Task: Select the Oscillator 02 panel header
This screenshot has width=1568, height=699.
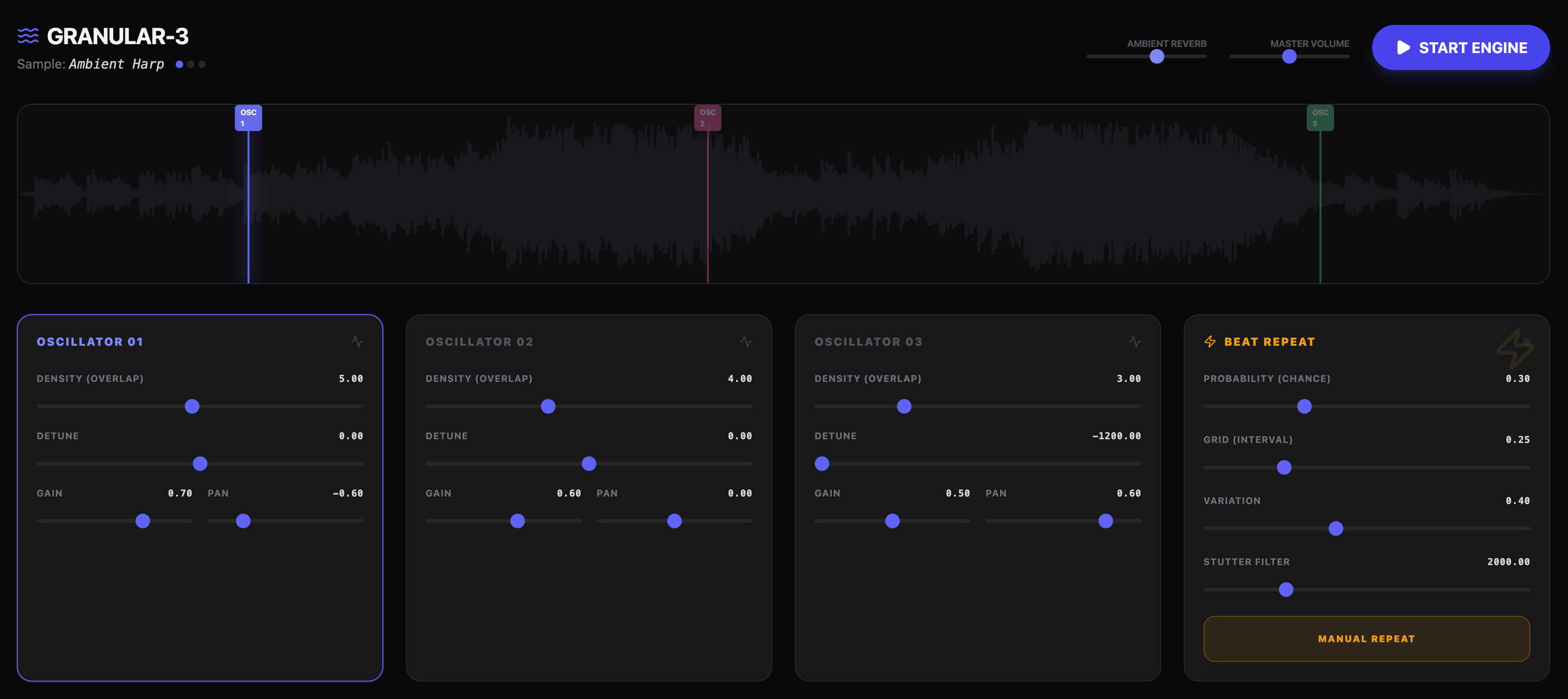Action: pos(479,342)
